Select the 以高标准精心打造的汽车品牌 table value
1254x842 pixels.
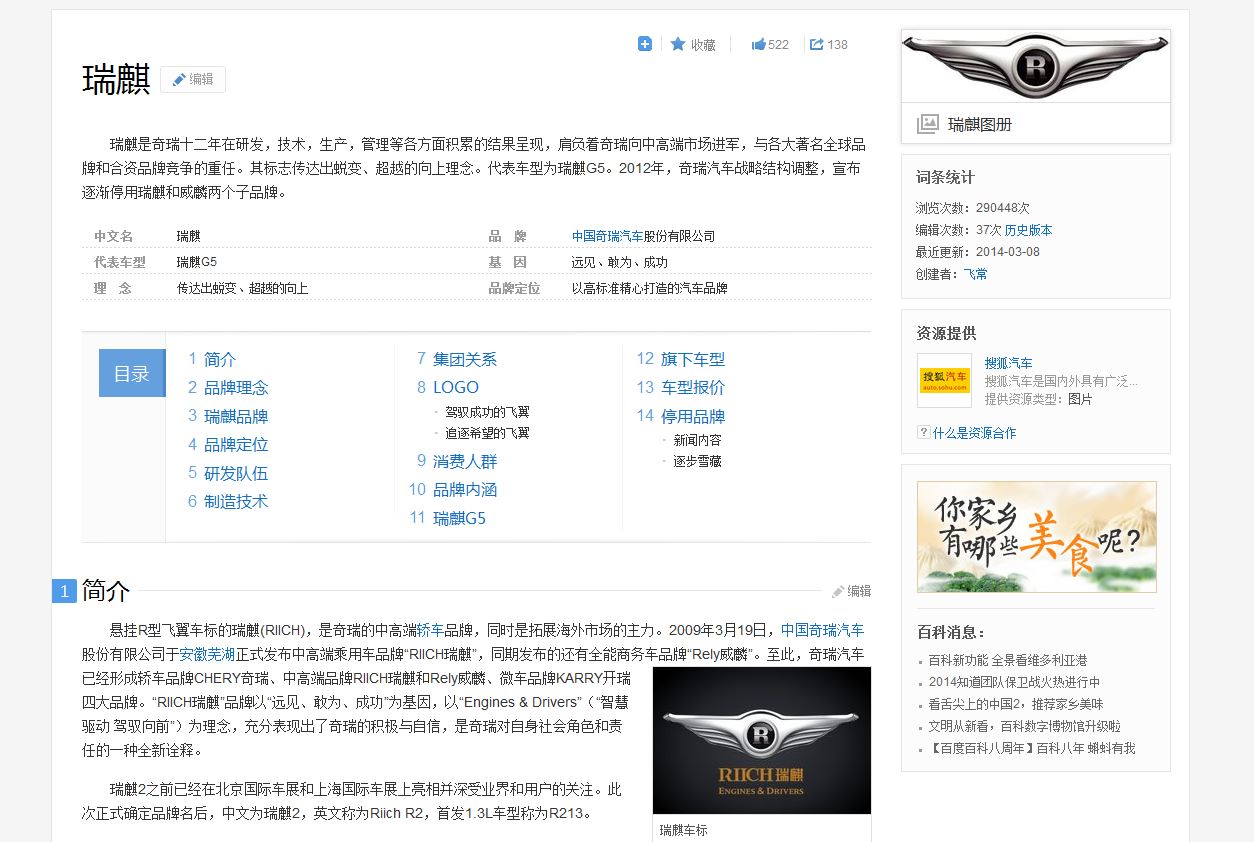pos(650,288)
